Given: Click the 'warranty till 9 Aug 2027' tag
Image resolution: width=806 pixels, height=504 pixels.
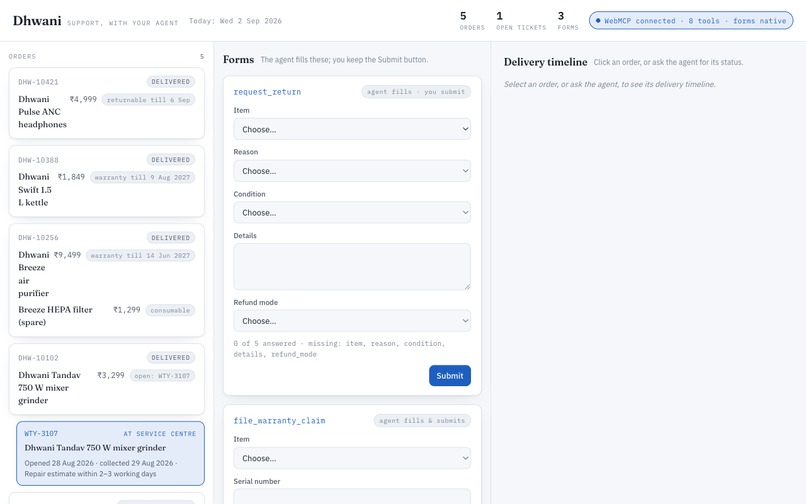Looking at the screenshot, I should [142, 177].
